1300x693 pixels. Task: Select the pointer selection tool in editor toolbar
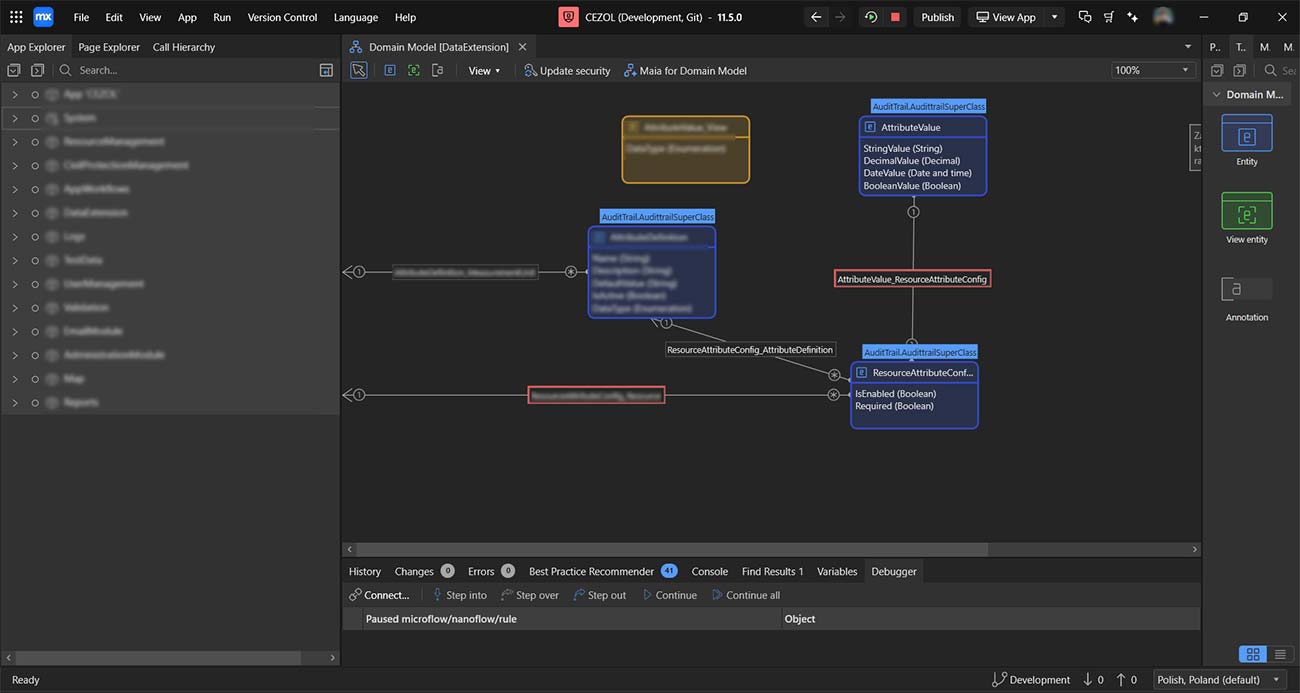(x=358, y=70)
